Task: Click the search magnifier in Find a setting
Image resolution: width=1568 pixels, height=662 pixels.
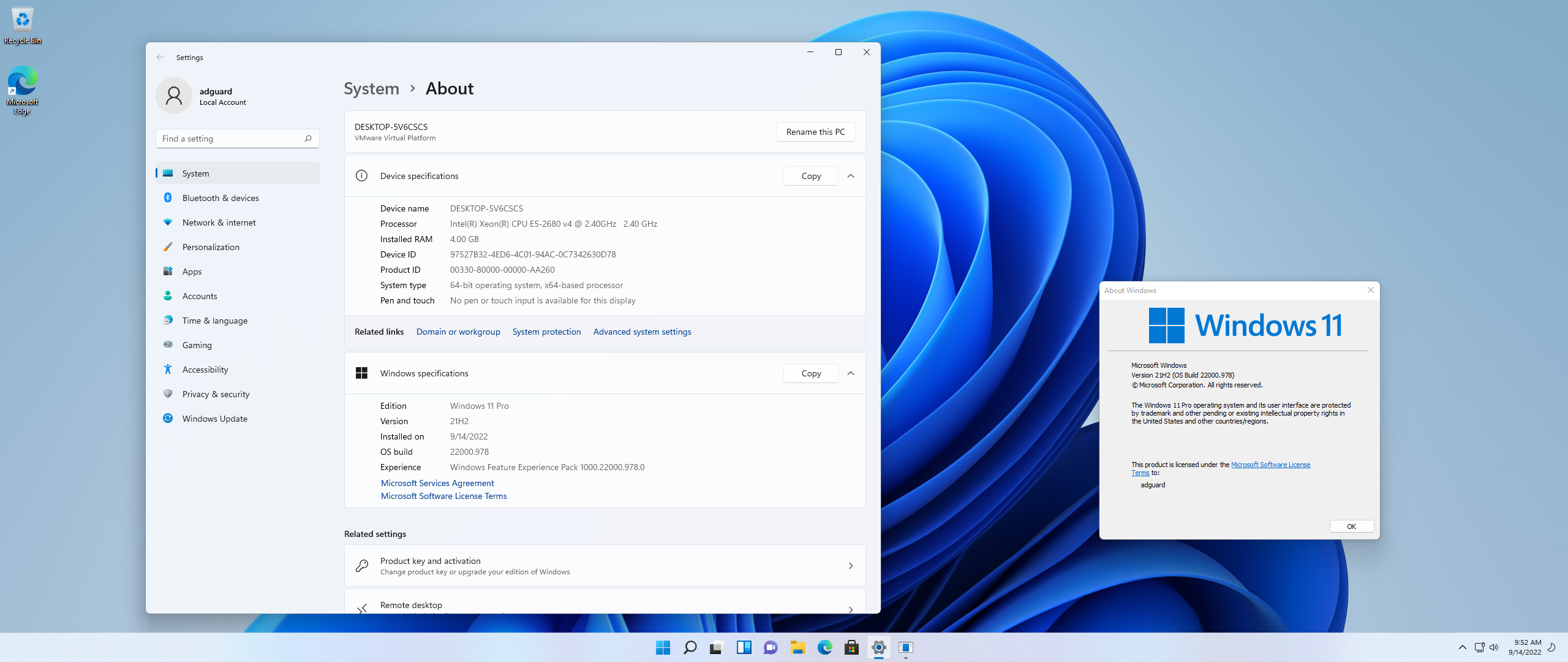Action: pos(308,139)
